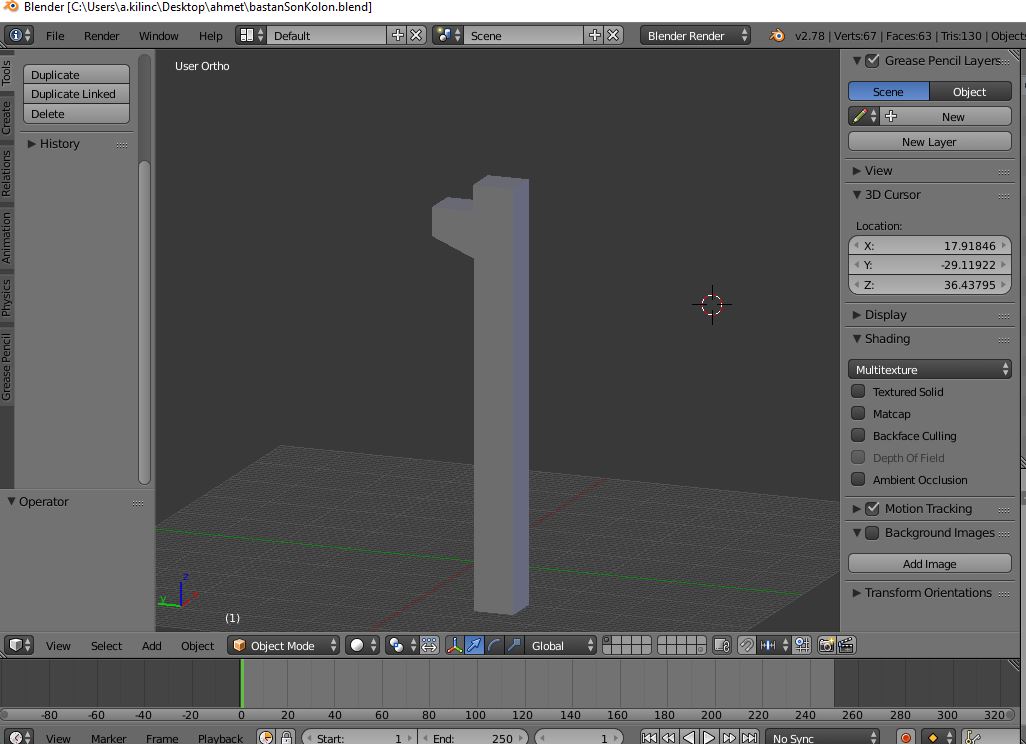
Task: Enable the magnet snapping icon
Action: (747, 645)
